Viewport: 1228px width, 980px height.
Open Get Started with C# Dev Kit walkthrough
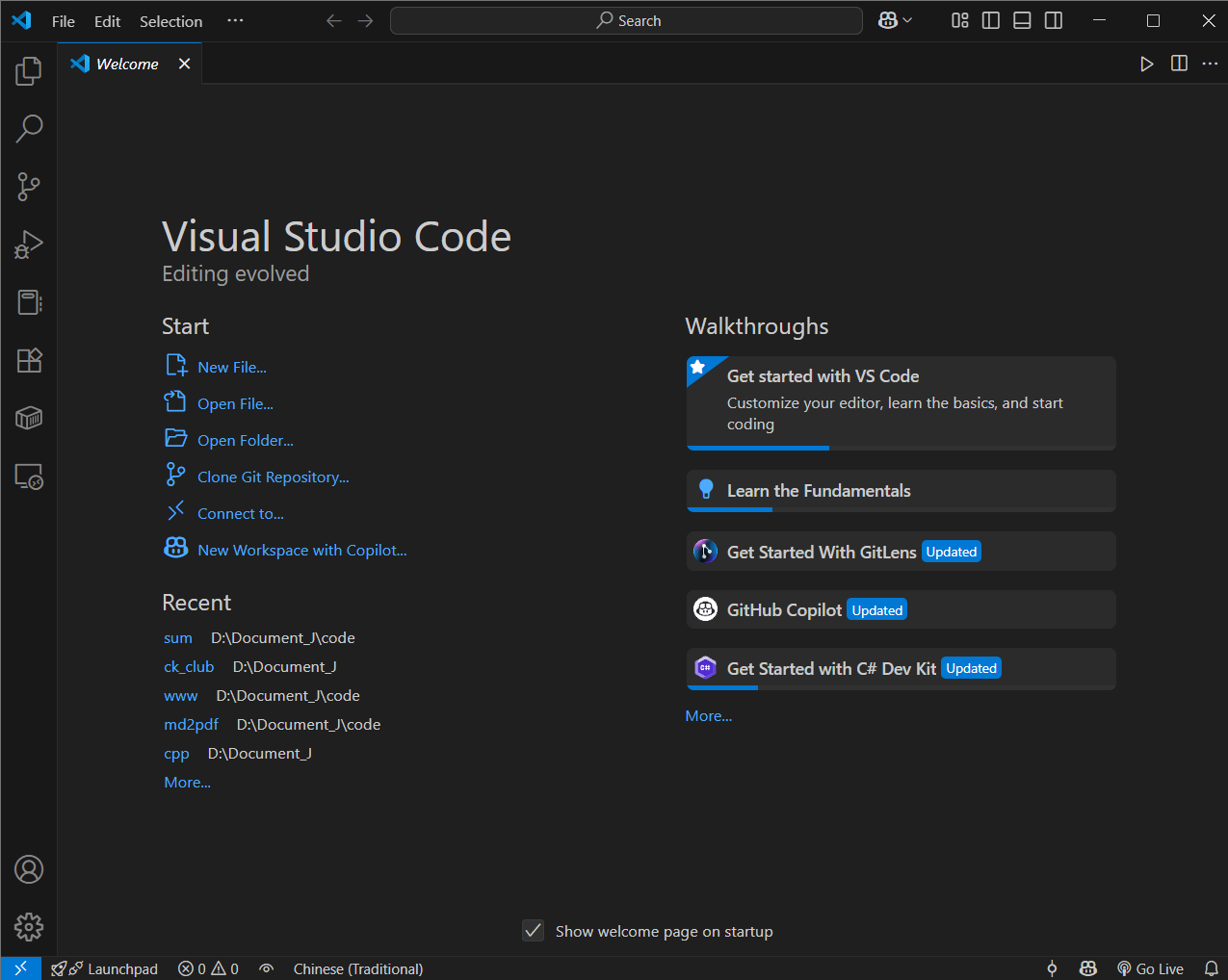(x=901, y=669)
